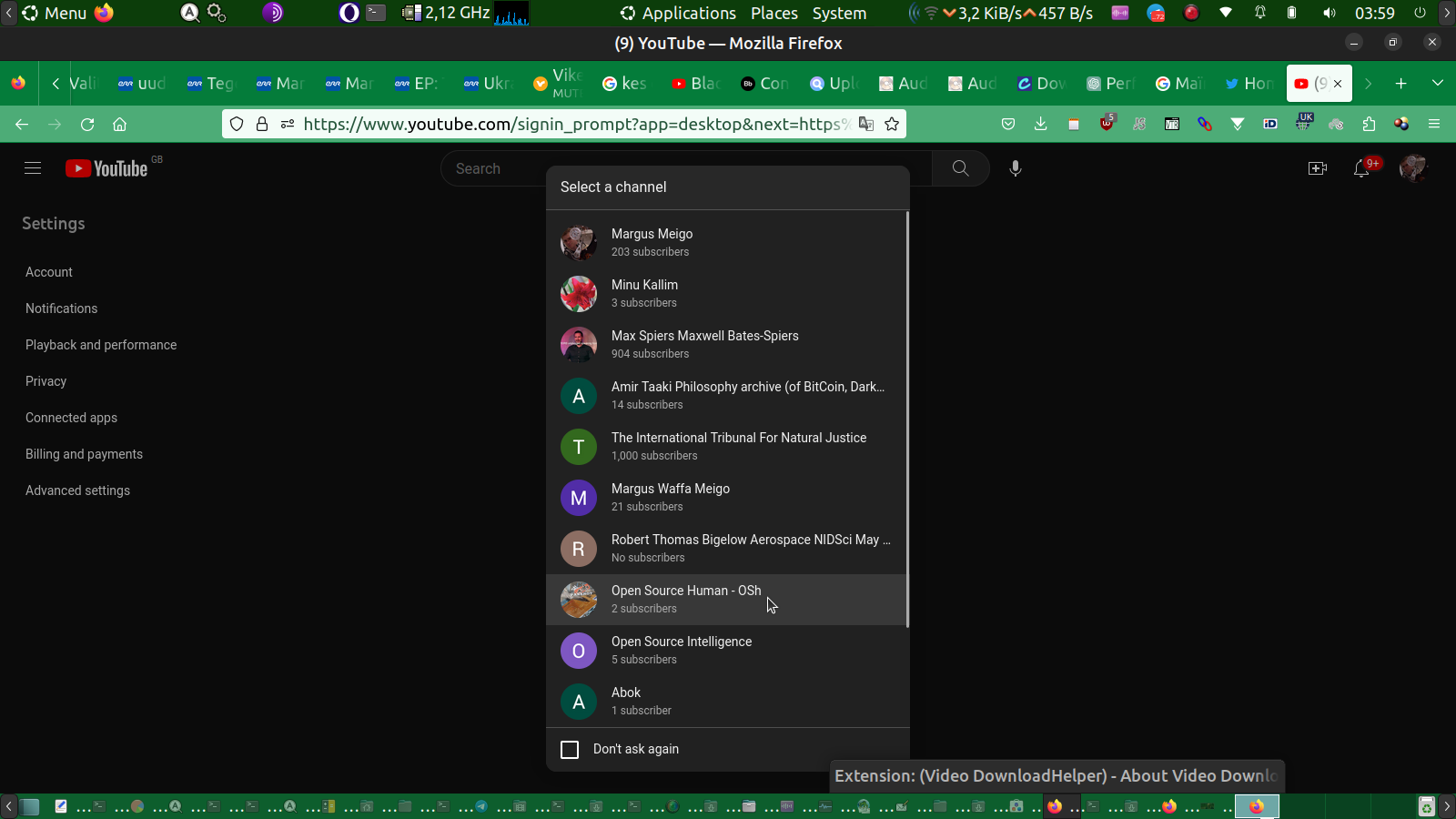This screenshot has width=1456, height=819.
Task: Tick the Don't ask again checkbox
Action: click(570, 750)
